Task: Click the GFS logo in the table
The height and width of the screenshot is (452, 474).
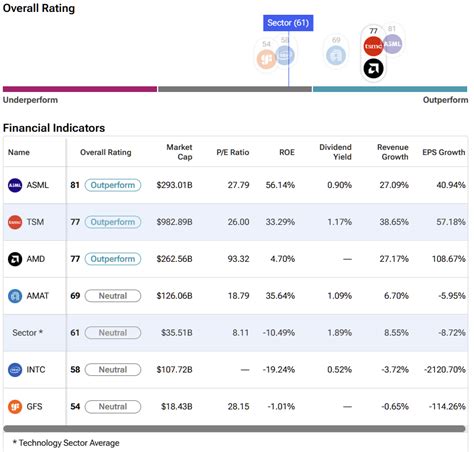Action: (15, 407)
